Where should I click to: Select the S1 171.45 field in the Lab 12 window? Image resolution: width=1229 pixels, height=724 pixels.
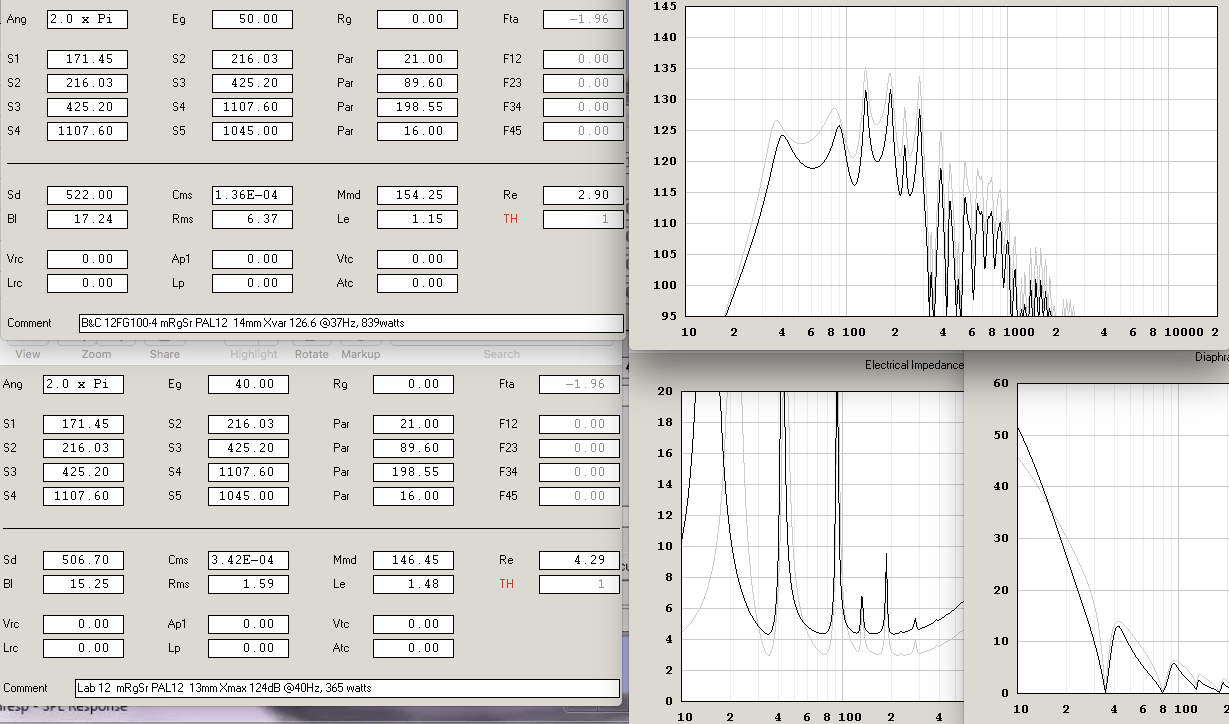click(x=83, y=424)
